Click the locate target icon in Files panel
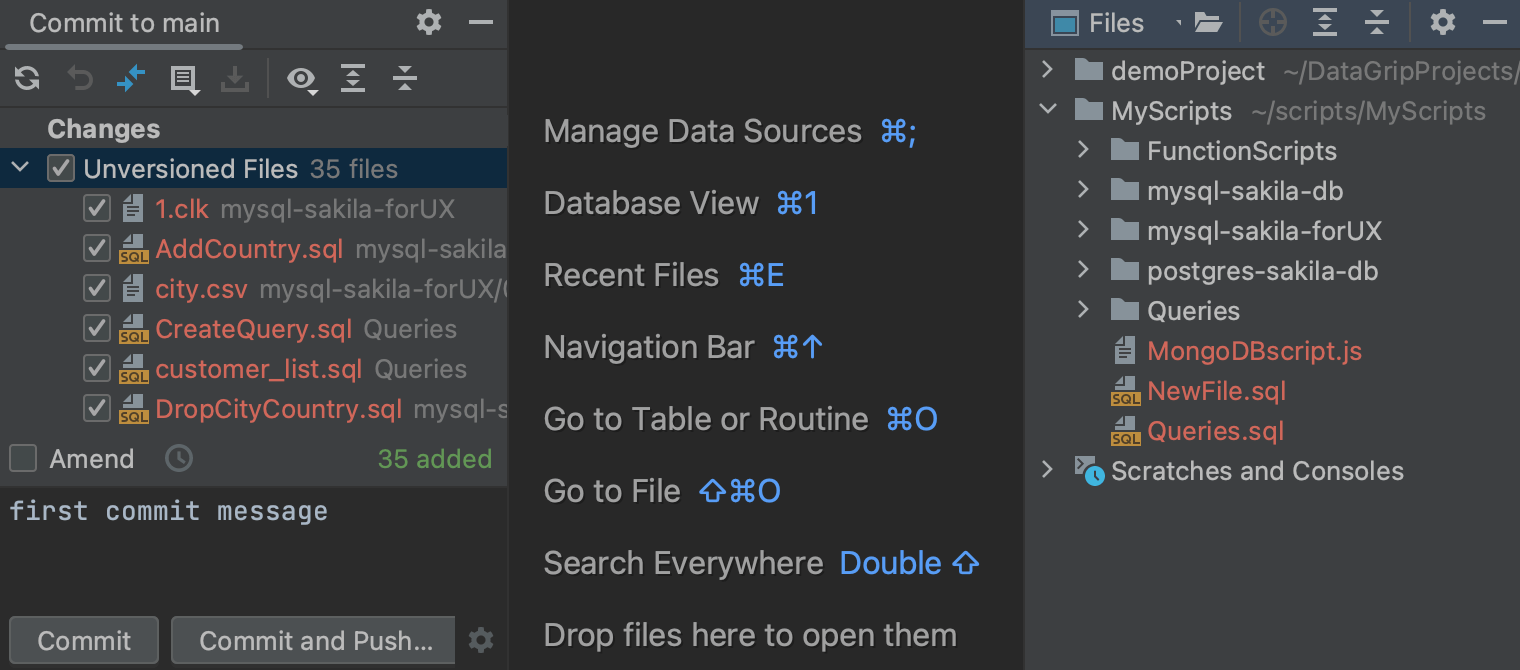1520x670 pixels. click(x=1272, y=23)
